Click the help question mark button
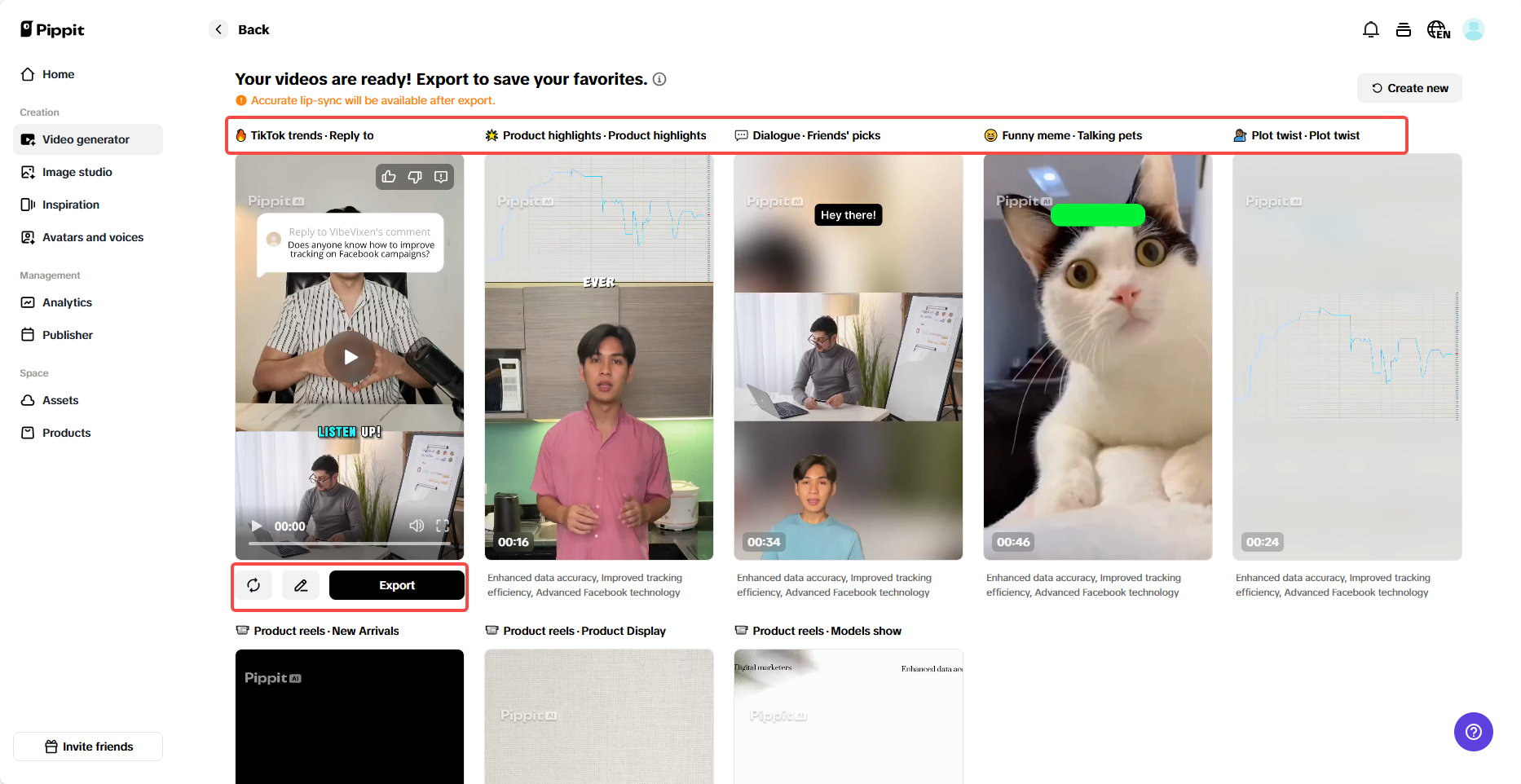 [1473, 732]
